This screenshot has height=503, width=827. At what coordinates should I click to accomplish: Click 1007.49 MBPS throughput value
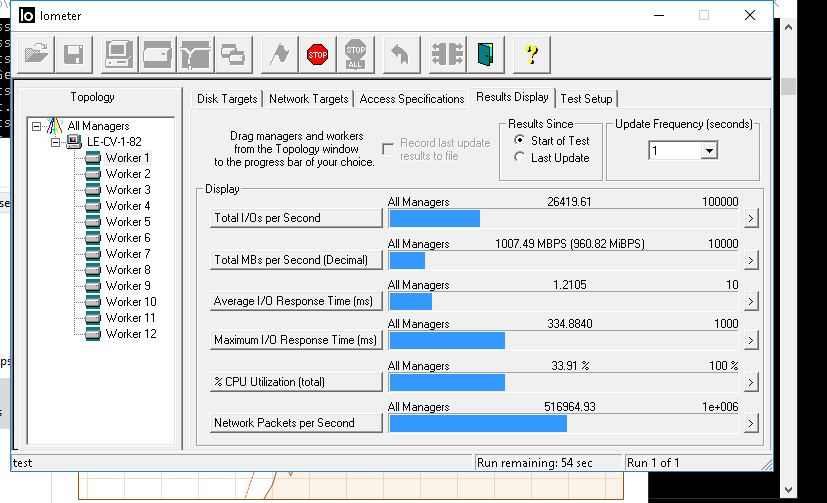(570, 244)
